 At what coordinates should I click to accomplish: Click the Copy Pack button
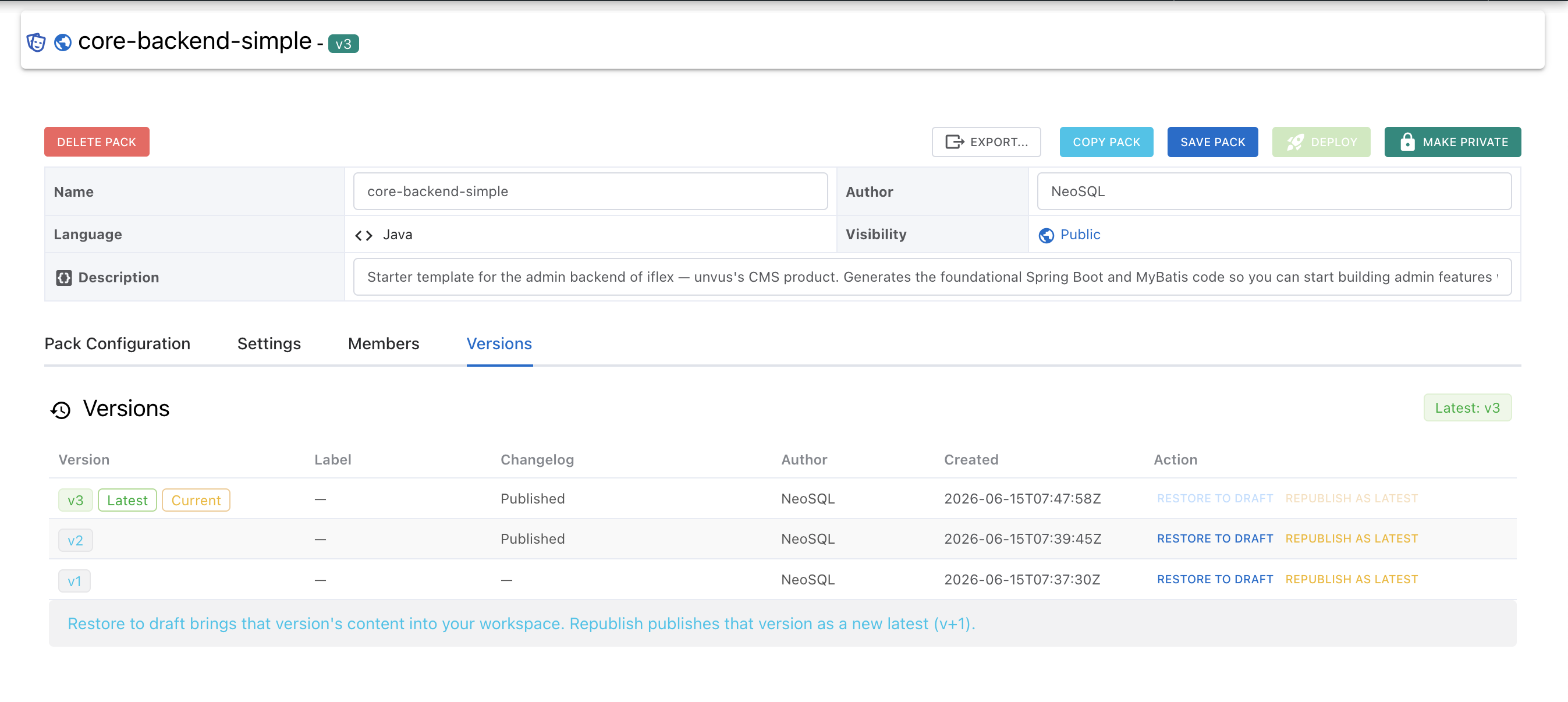point(1106,142)
